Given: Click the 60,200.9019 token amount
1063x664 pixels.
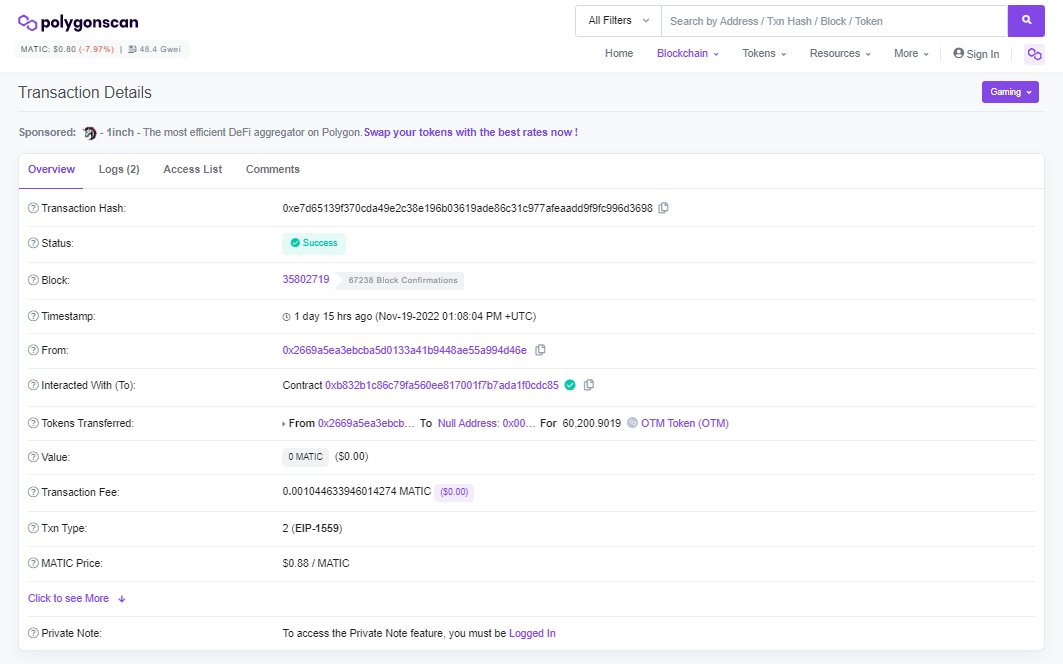Looking at the screenshot, I should point(592,423).
